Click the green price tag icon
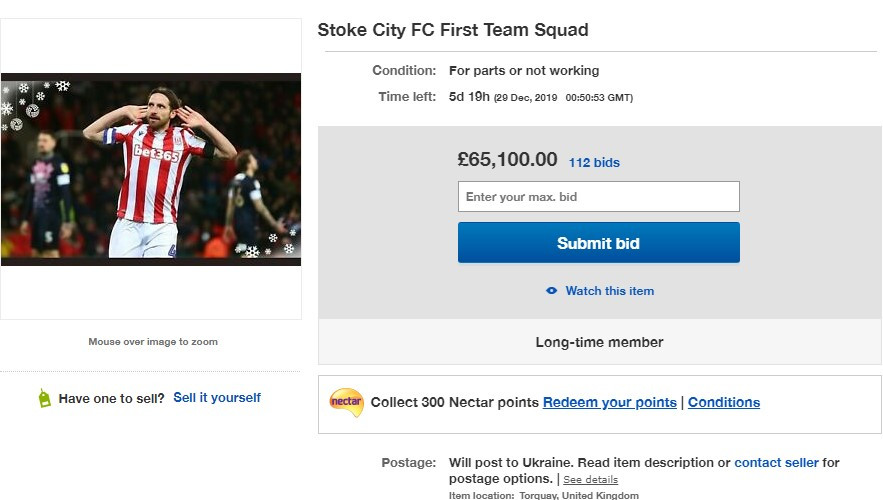The image size is (883, 500). (44, 398)
